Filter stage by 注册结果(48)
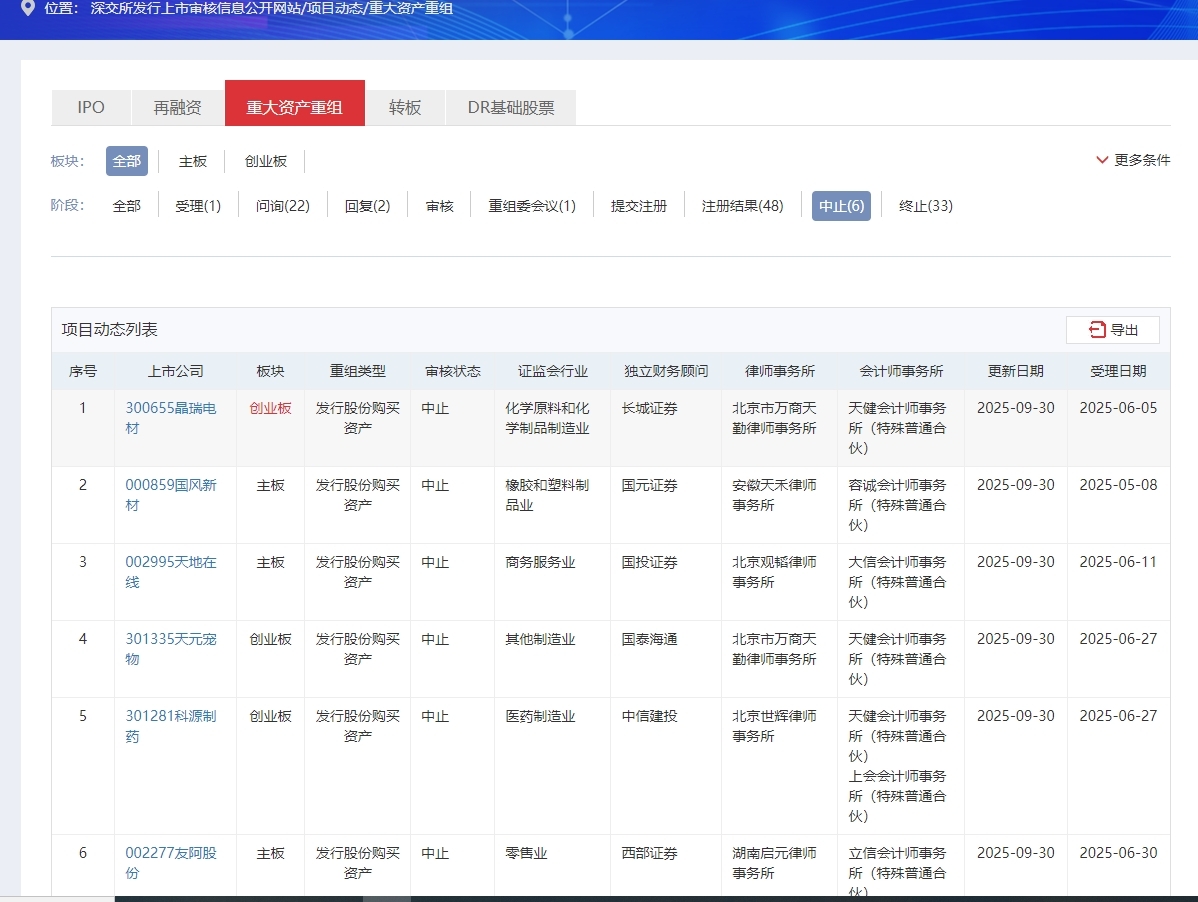Viewport: 1198px width, 902px height. coord(743,206)
